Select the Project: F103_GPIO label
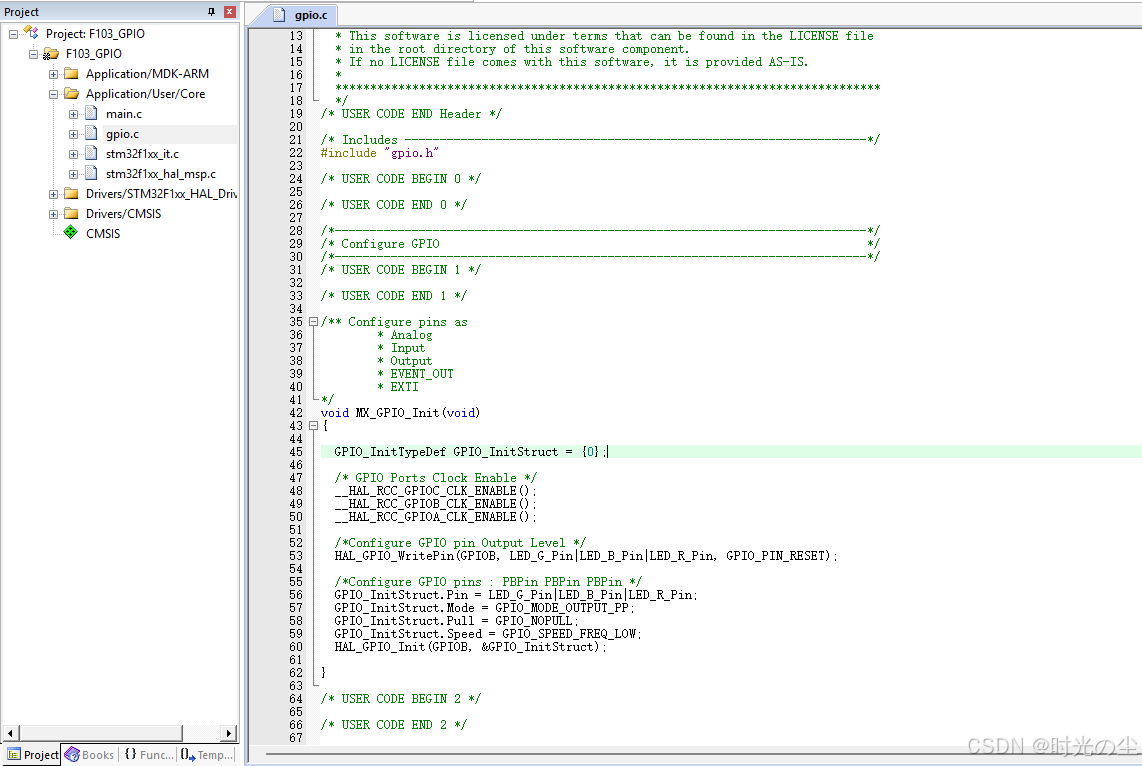Image resolution: width=1142 pixels, height=766 pixels. click(95, 33)
